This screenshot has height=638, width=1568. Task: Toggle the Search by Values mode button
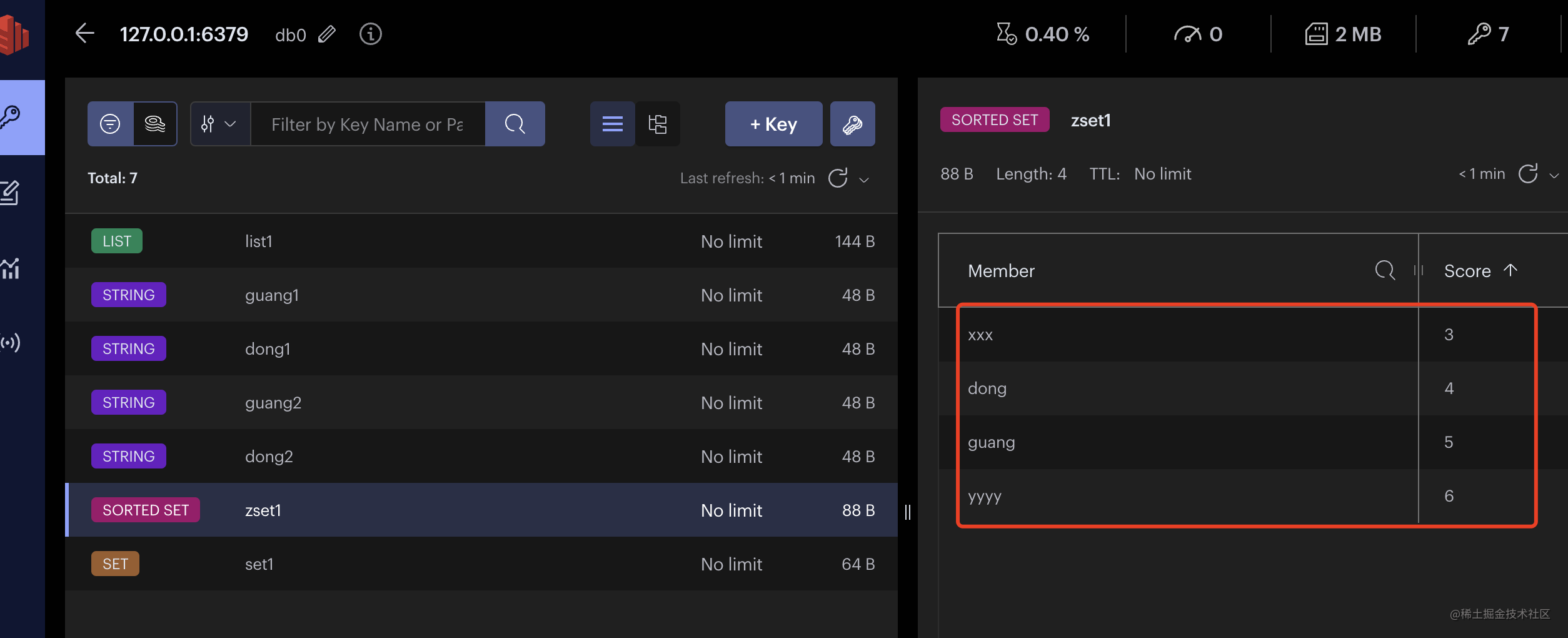155,124
